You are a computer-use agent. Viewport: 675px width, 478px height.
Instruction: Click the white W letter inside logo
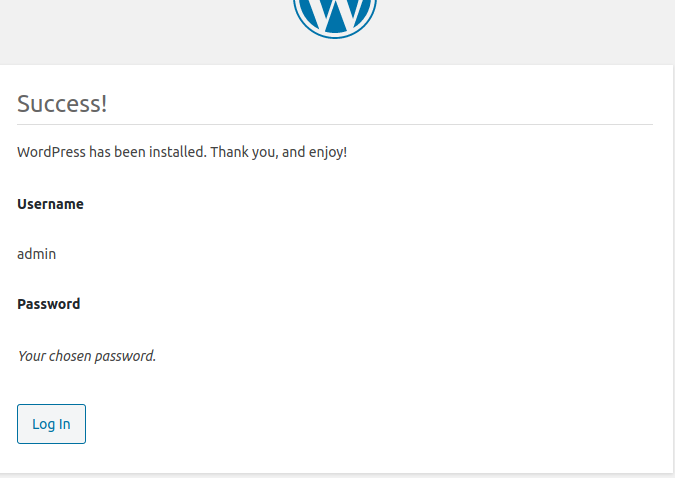click(335, 14)
